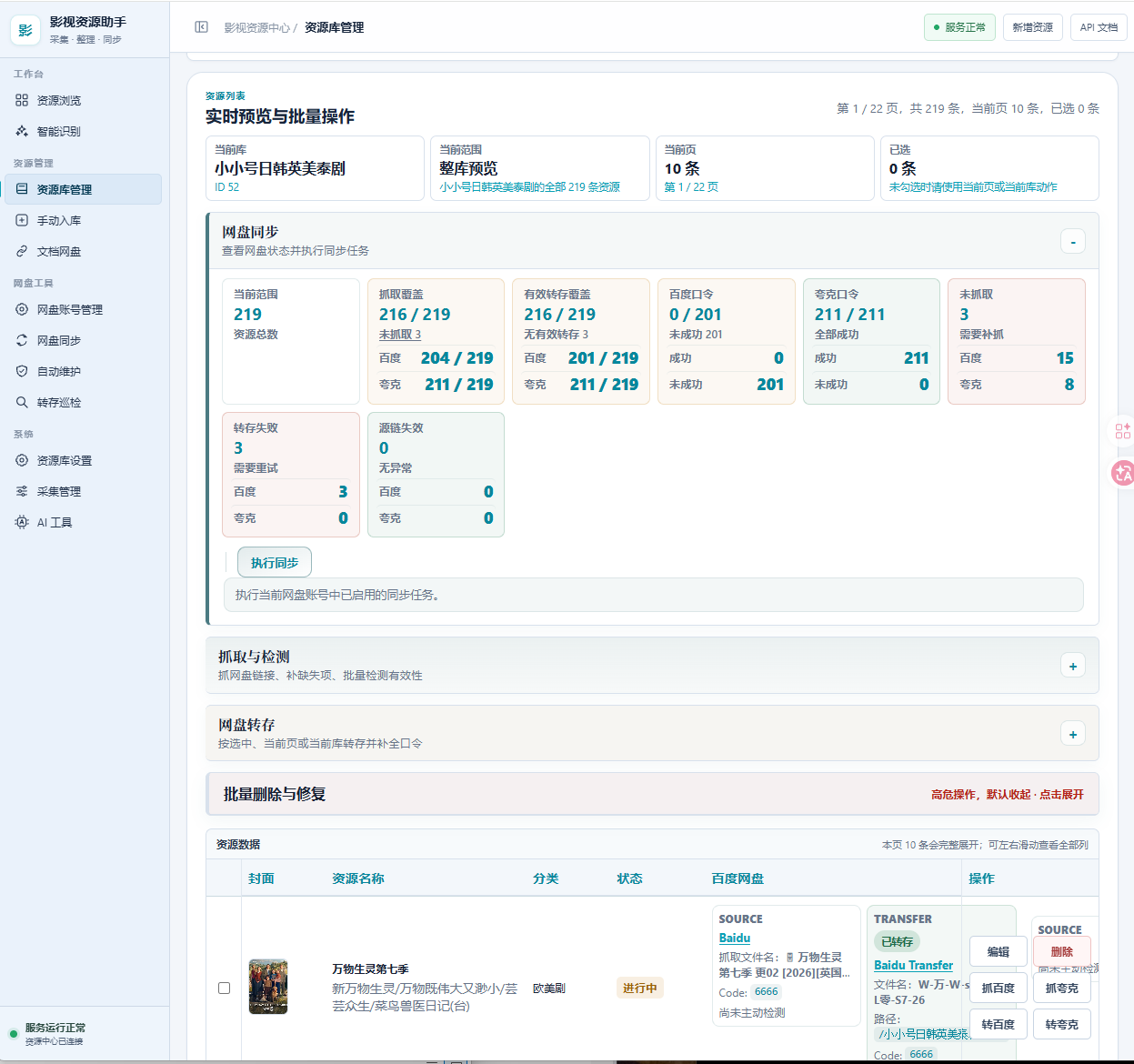Click the 智能识别 sparkle icon
The width and height of the screenshot is (1134, 1064).
click(x=22, y=131)
